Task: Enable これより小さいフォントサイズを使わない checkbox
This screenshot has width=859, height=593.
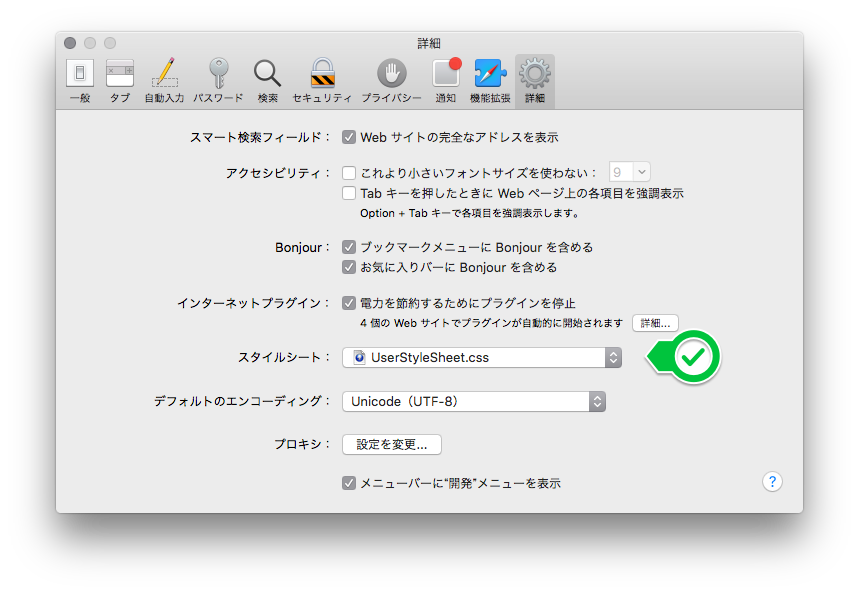Action: [349, 173]
